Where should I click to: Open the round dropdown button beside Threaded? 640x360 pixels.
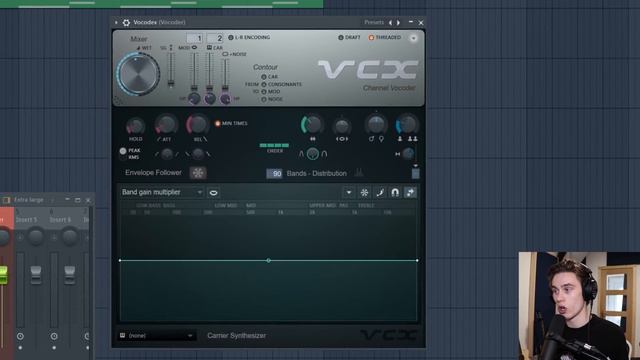click(413, 38)
